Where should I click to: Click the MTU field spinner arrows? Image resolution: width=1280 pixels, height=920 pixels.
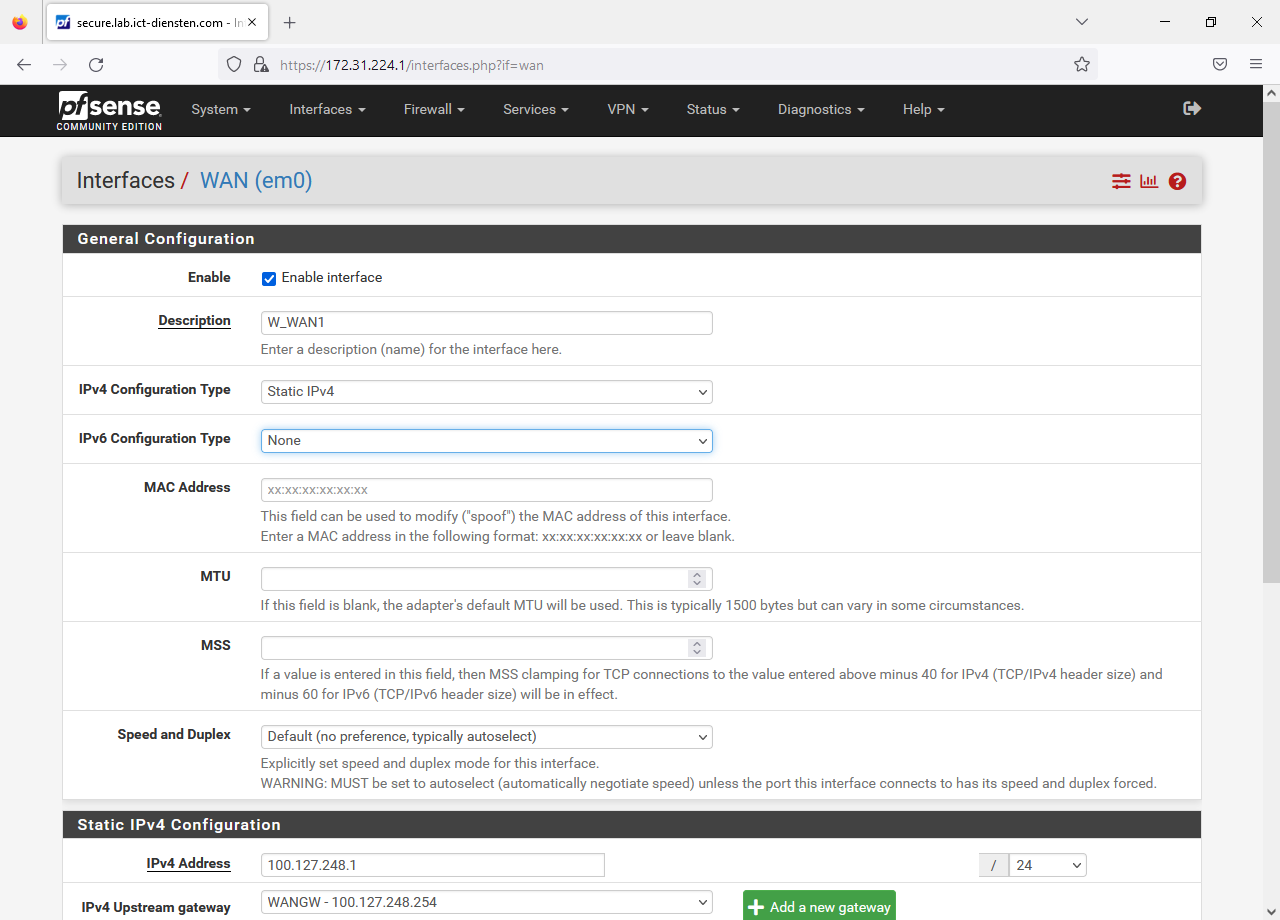point(697,578)
